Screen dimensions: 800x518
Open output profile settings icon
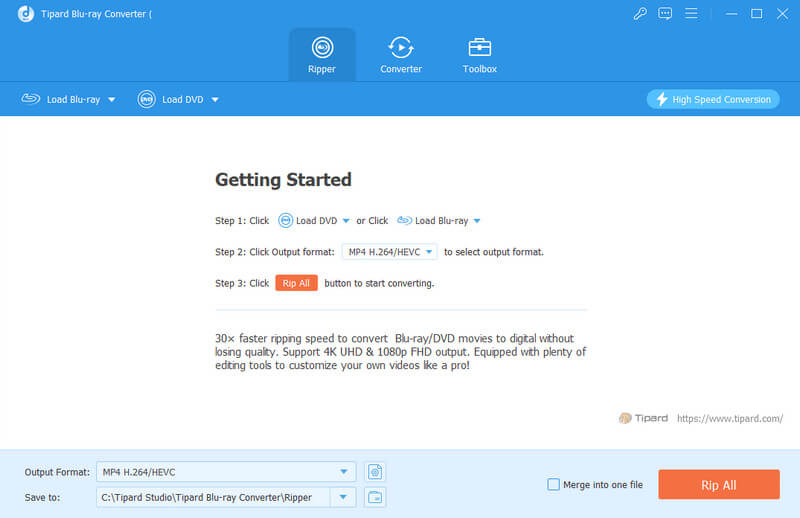(375, 472)
